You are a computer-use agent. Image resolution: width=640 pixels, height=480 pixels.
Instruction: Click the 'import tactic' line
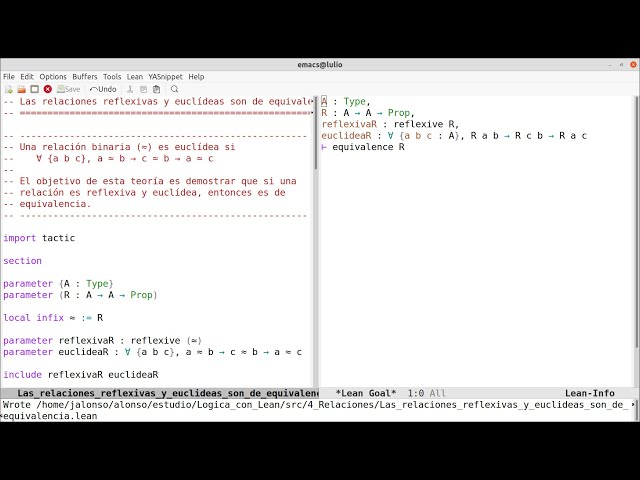pos(39,238)
